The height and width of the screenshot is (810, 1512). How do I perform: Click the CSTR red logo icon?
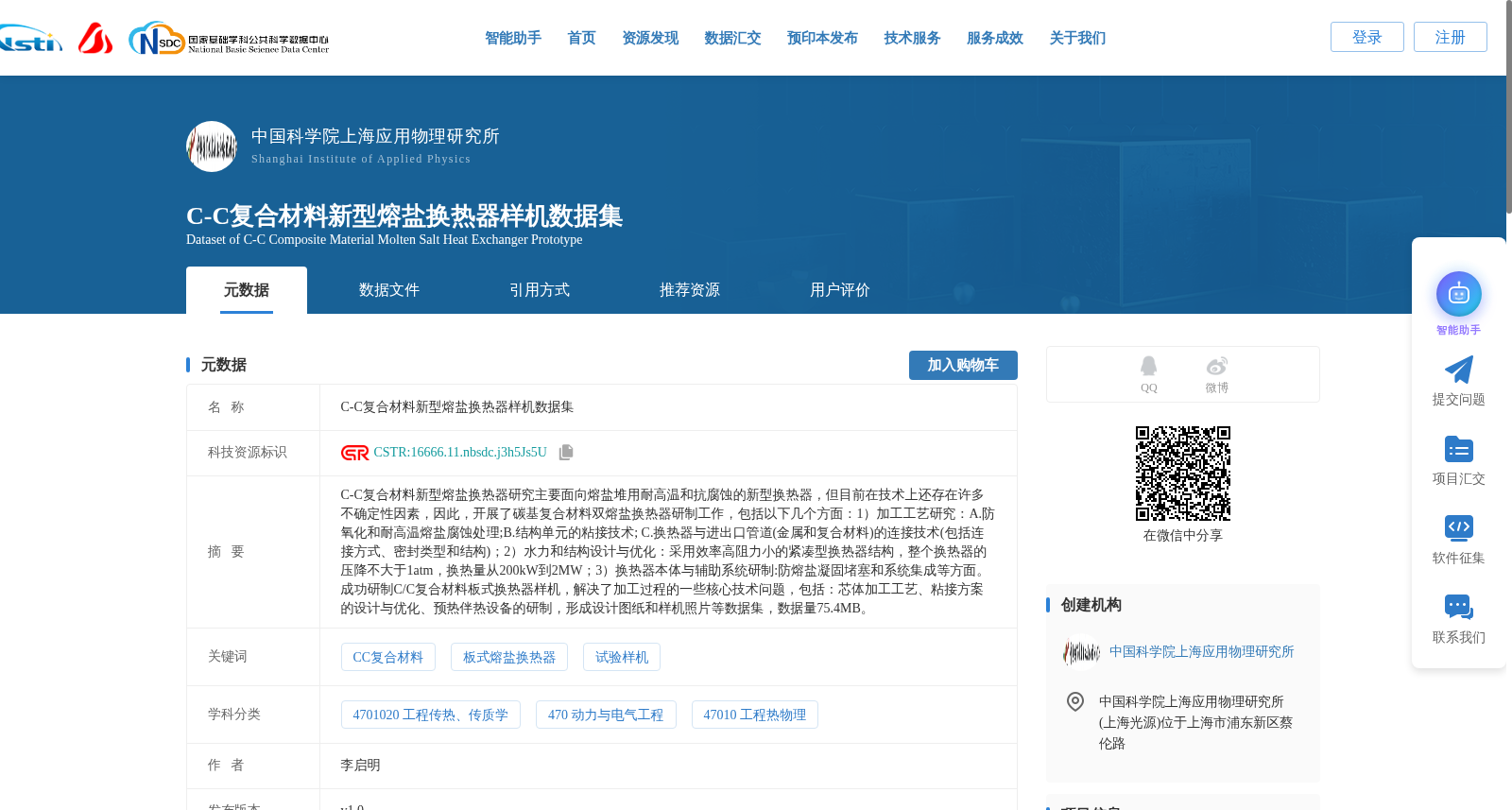click(354, 453)
